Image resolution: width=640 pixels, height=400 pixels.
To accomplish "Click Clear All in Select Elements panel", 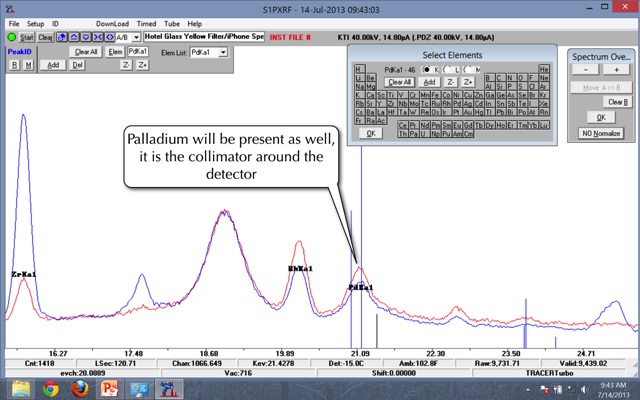I will (x=400, y=81).
